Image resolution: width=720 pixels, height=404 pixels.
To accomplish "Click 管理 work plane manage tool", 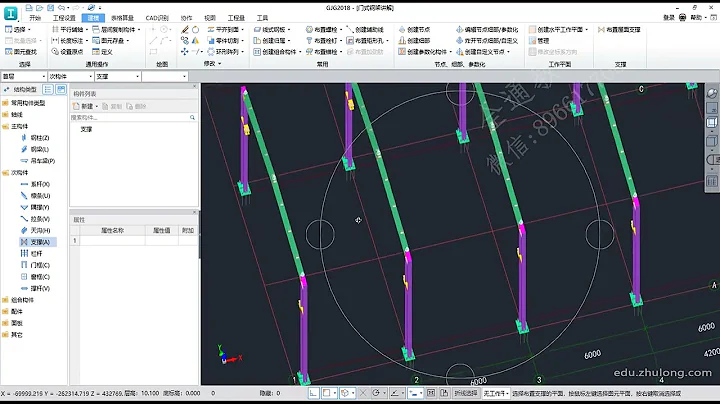I will coord(539,40).
